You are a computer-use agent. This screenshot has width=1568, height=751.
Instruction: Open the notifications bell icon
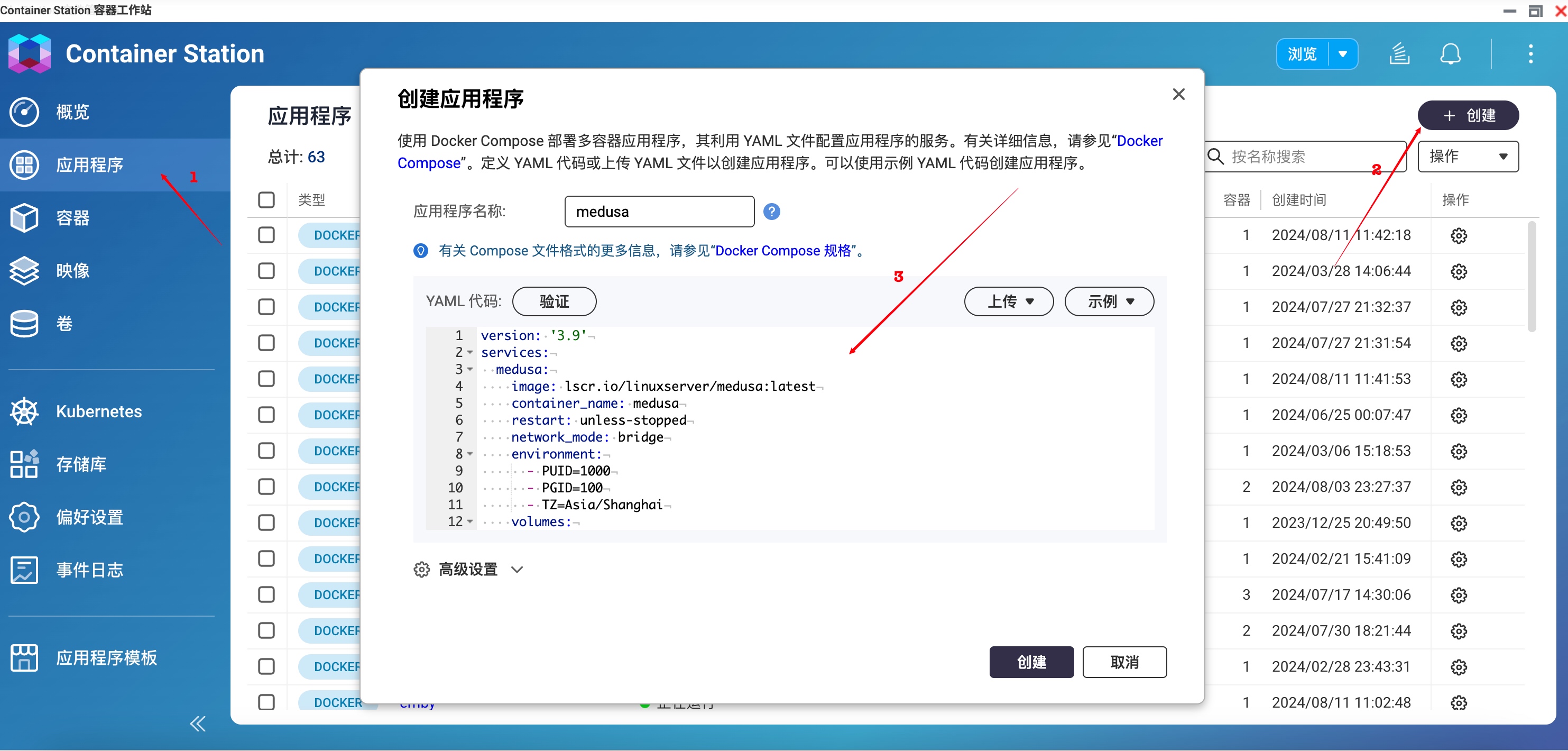1450,53
